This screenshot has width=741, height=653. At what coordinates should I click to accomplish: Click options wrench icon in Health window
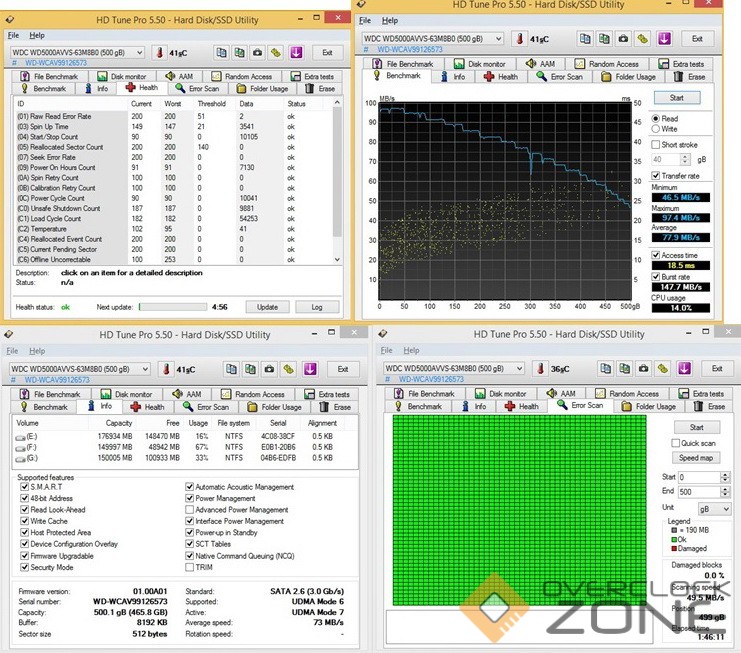tap(276, 52)
